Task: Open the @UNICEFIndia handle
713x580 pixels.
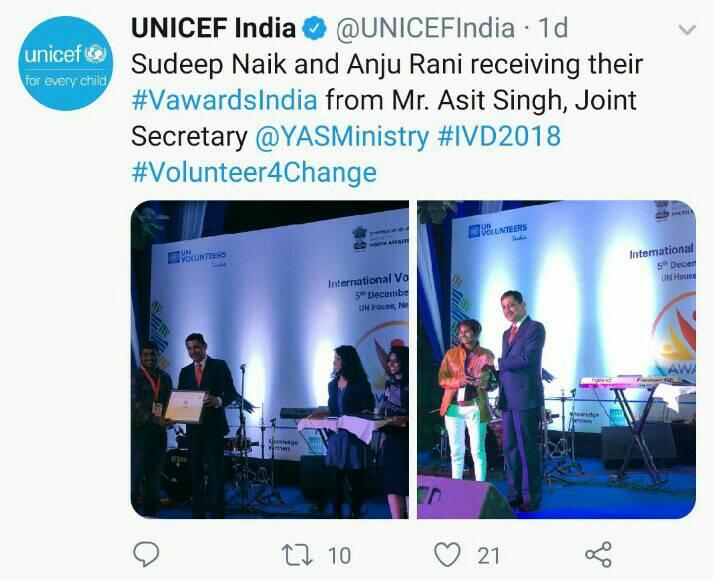Action: pos(425,28)
